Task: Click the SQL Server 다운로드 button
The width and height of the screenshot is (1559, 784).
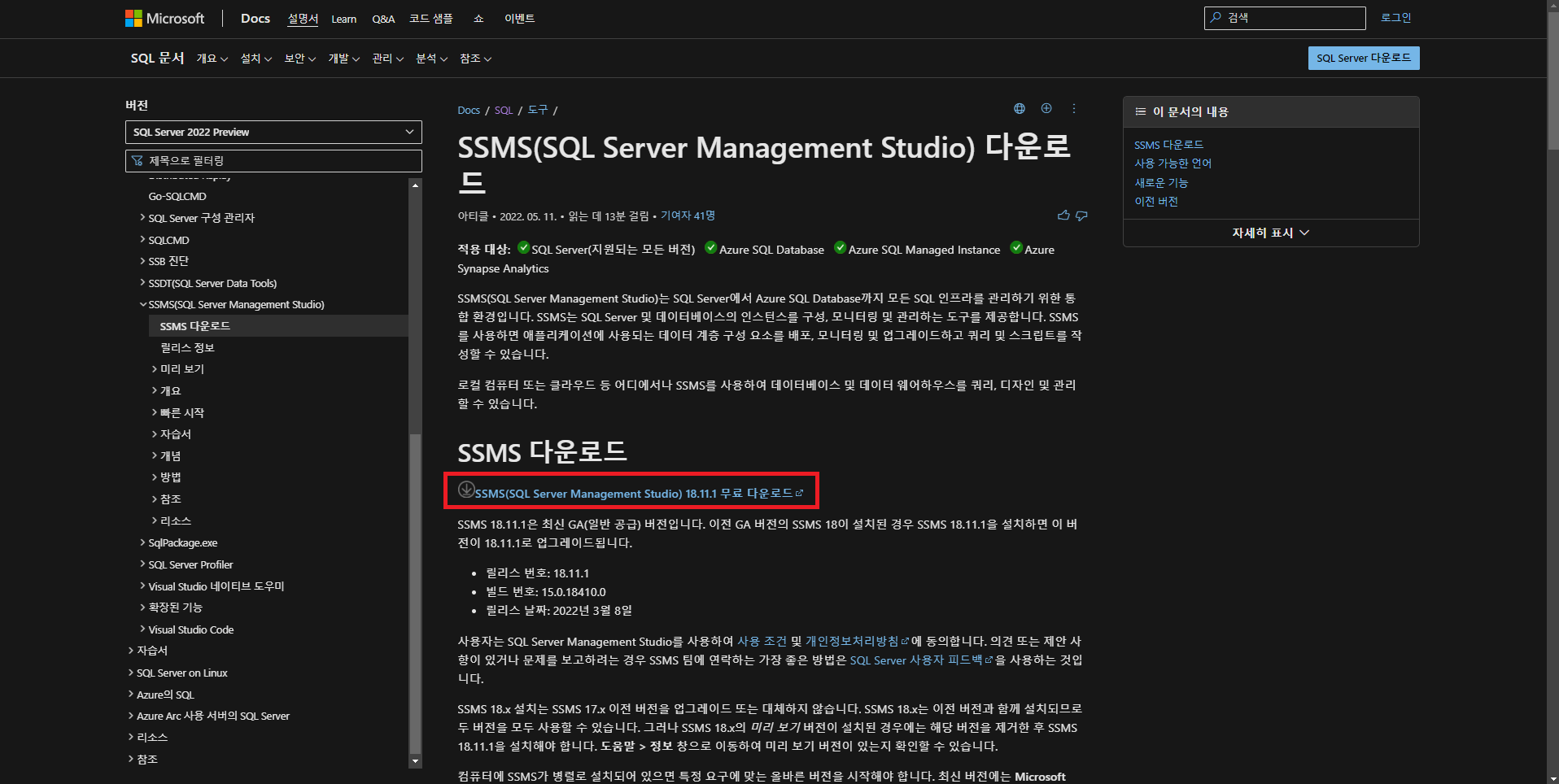Action: (1364, 58)
